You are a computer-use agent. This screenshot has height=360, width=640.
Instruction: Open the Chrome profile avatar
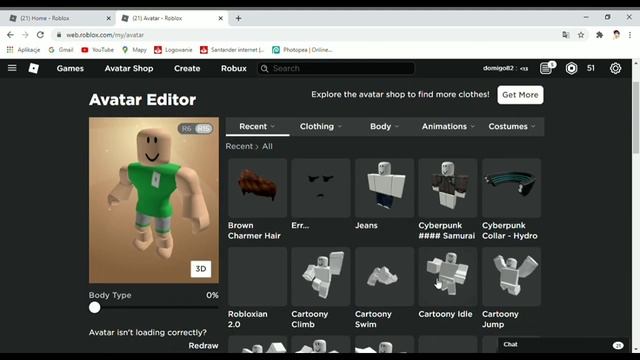[616, 35]
